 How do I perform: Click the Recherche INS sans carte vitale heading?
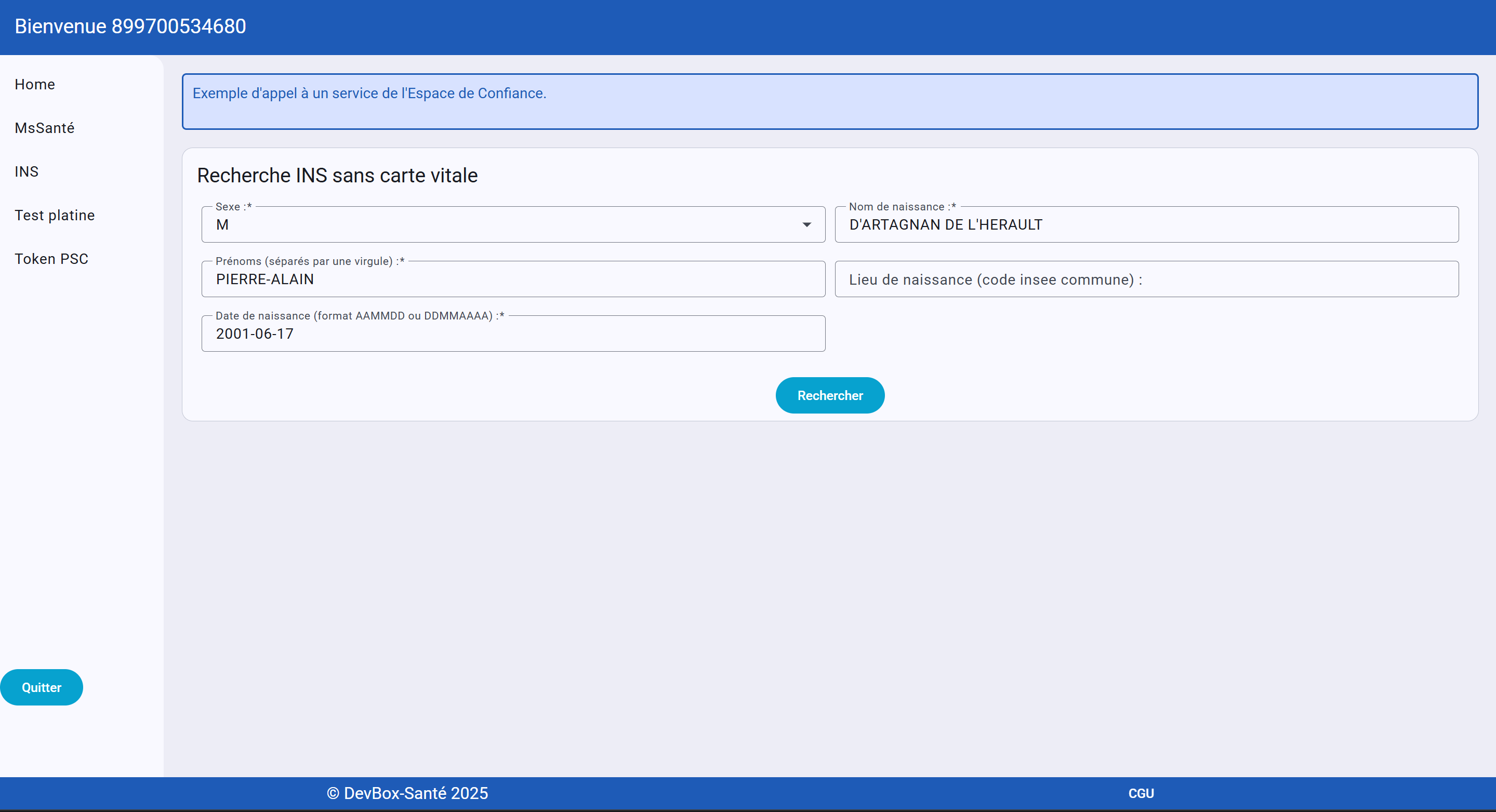coord(337,175)
